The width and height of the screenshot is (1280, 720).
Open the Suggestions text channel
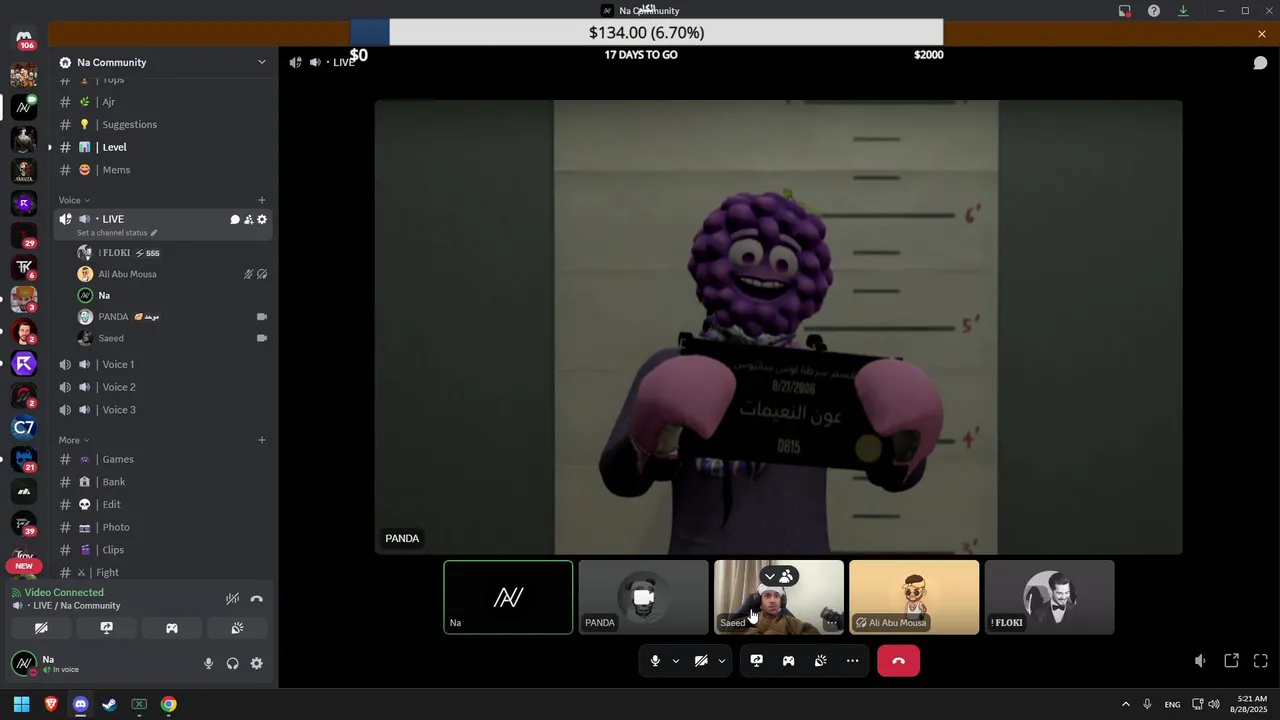163,125
